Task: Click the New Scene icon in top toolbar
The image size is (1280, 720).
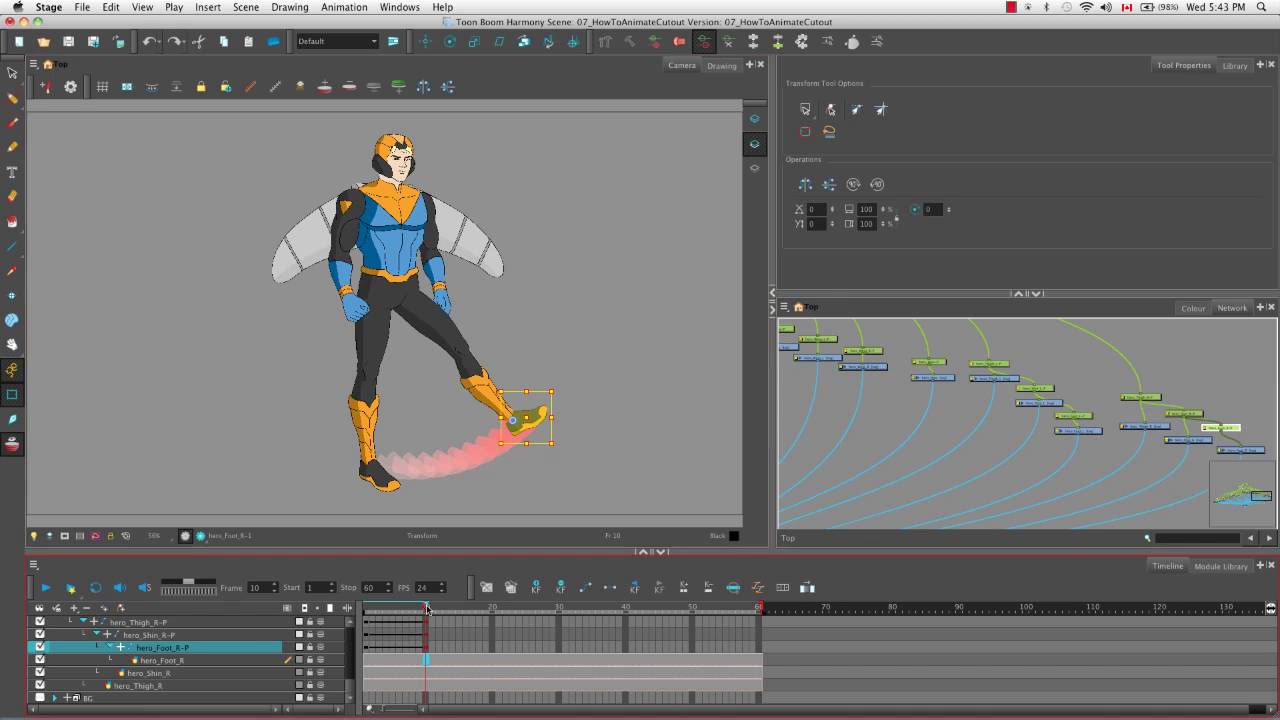Action: pyautogui.click(x=19, y=42)
